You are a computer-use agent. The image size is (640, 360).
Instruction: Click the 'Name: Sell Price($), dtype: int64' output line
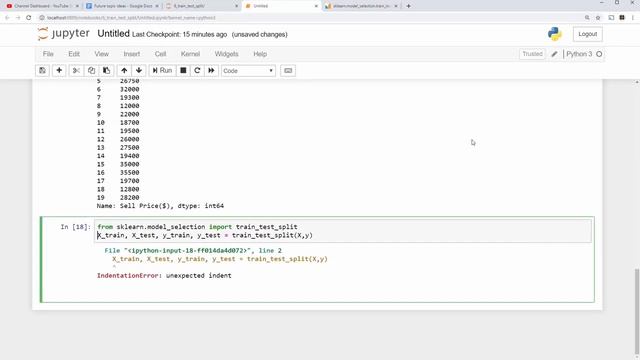[x=160, y=206]
